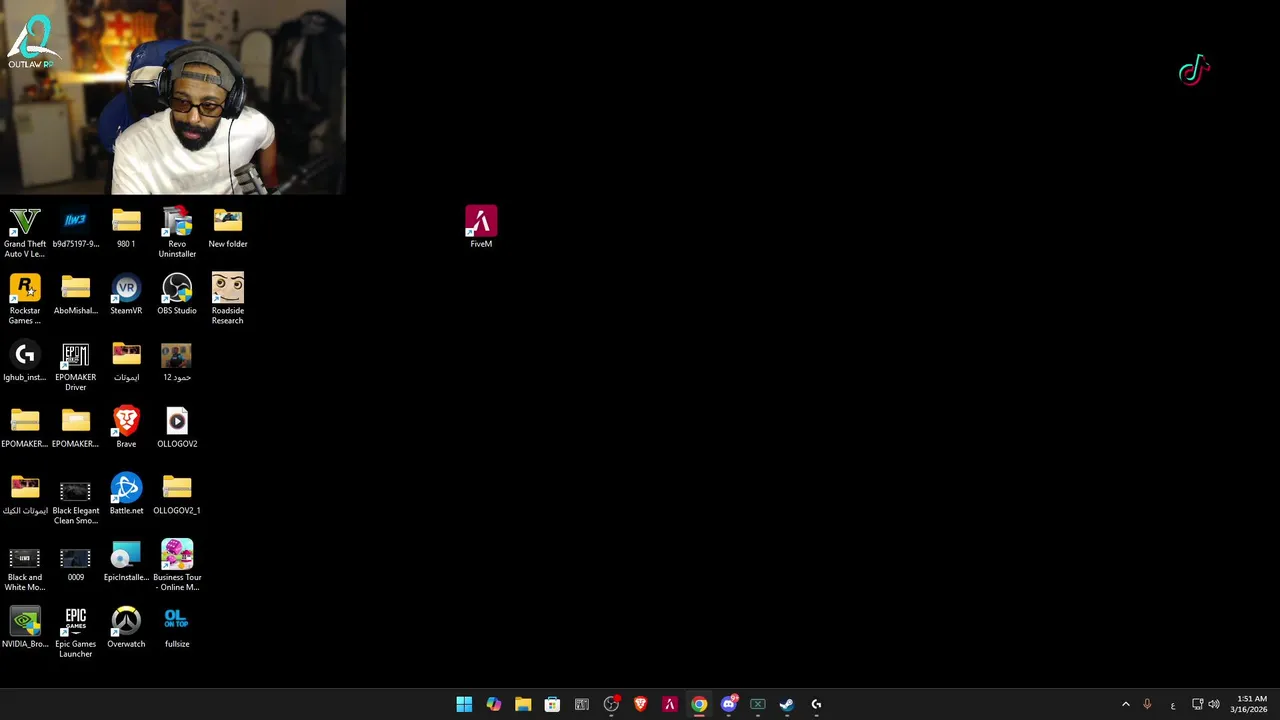Switch to Steam in the taskbar
Image resolution: width=1280 pixels, height=720 pixels.
pos(787,704)
